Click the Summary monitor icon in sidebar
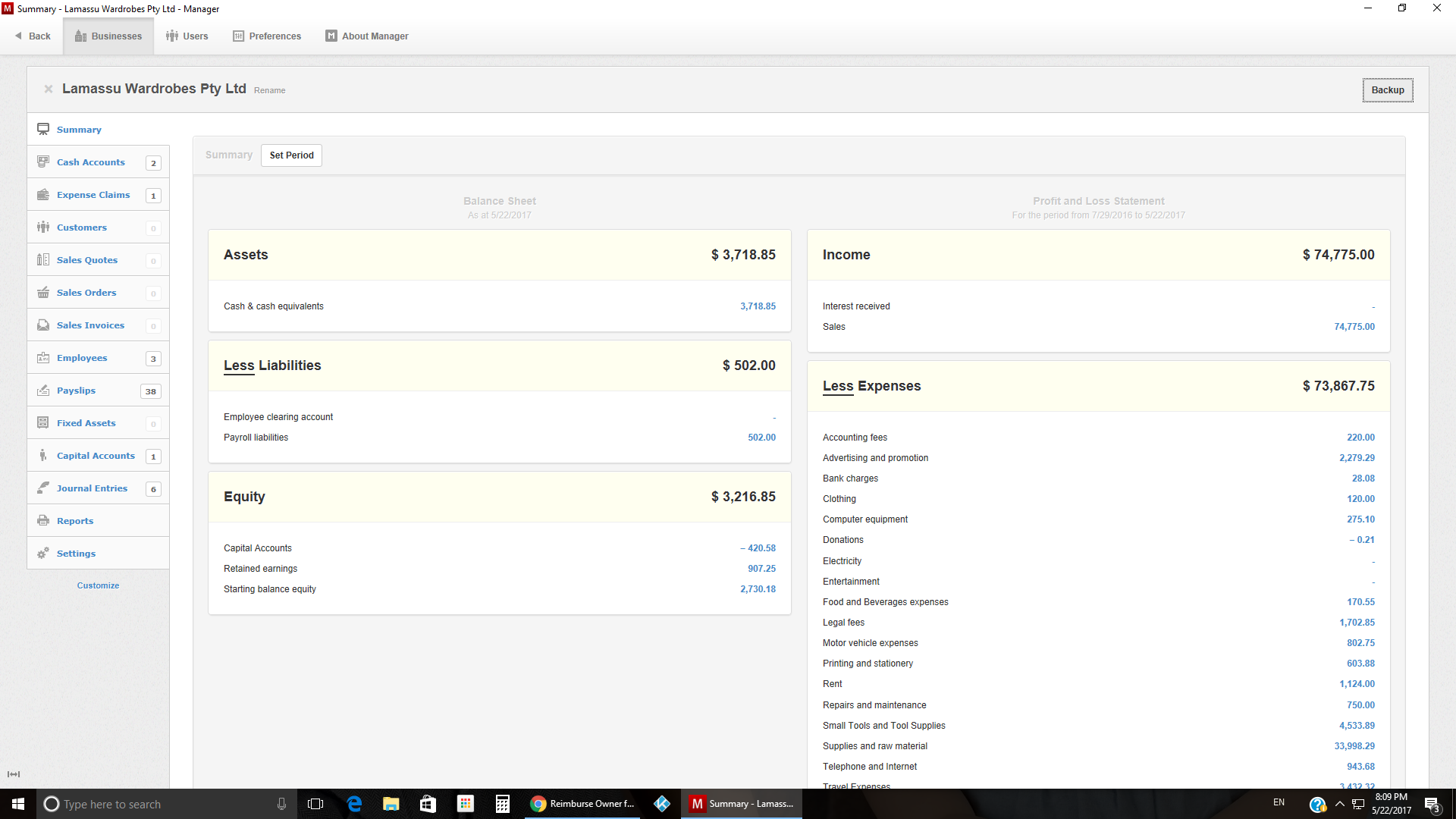This screenshot has width=1456, height=819. click(x=43, y=129)
